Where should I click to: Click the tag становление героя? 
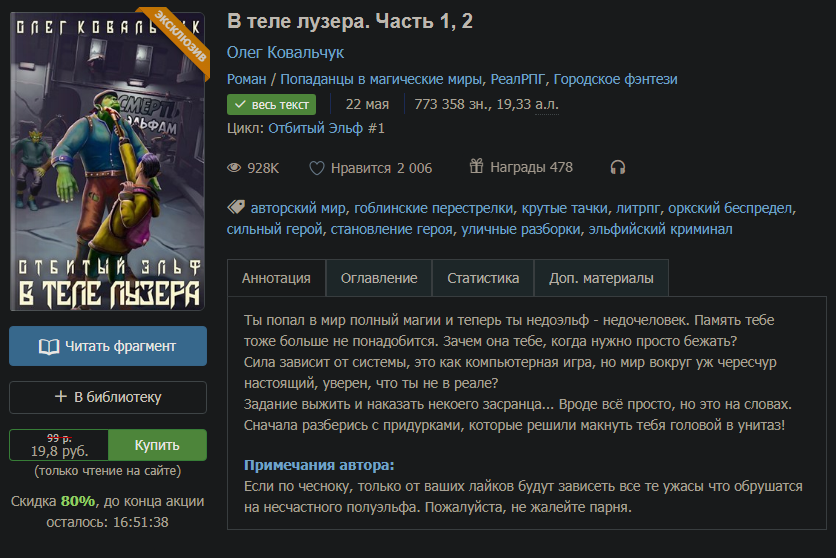pos(391,229)
